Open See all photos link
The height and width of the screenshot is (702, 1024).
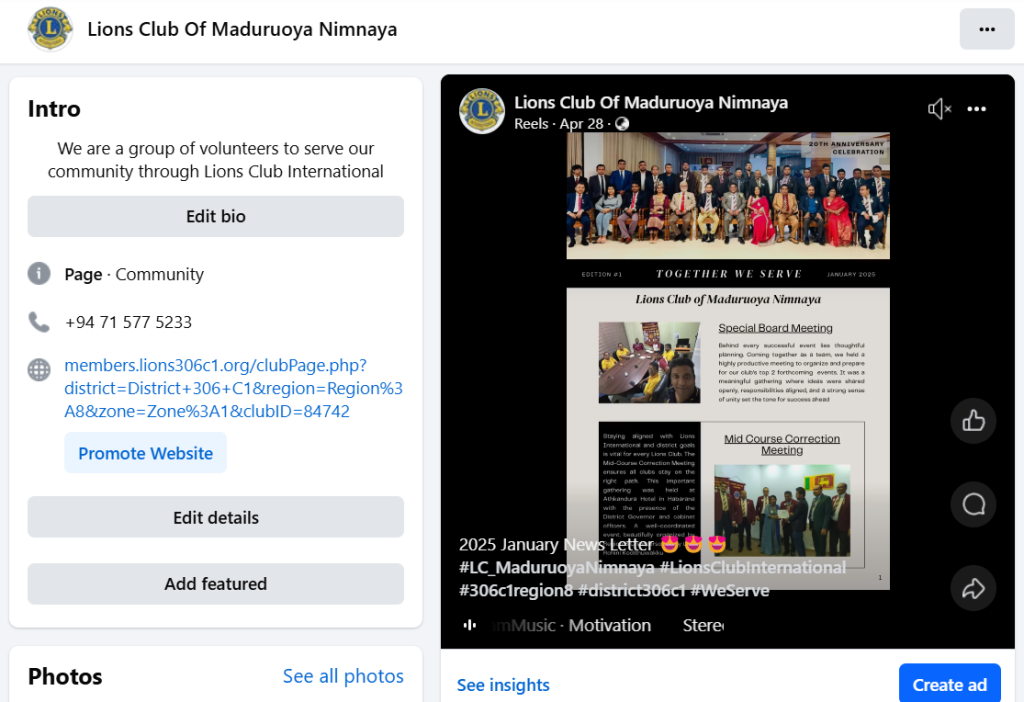[343, 676]
